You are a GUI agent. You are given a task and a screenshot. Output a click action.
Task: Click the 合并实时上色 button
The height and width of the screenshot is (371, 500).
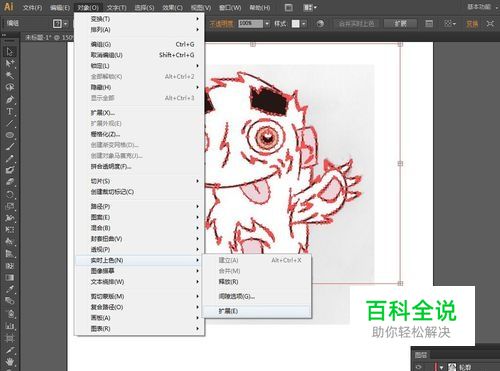(x=356, y=24)
